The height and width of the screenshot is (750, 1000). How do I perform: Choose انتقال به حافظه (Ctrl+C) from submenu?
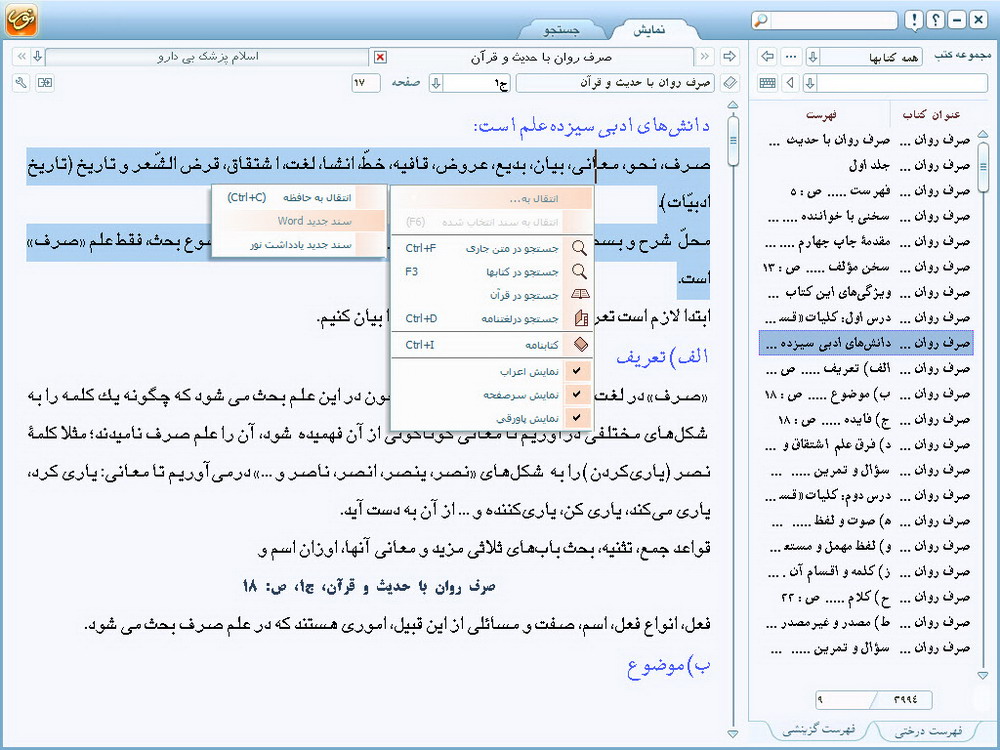pos(299,198)
